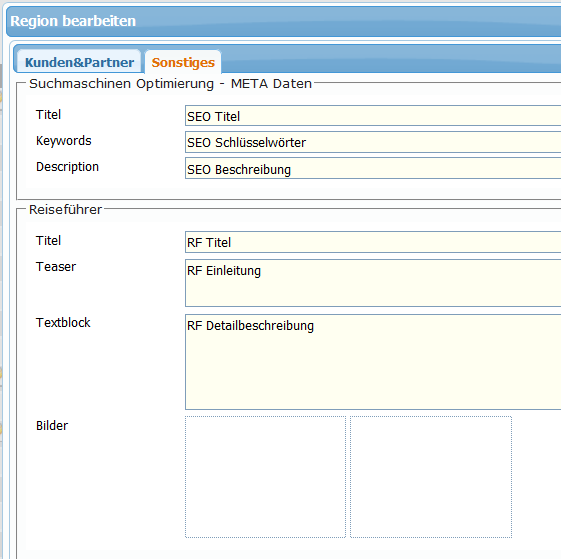Click inside the RF Einleitung teaser textarea
The image size is (561, 559).
pyautogui.click(x=373, y=283)
